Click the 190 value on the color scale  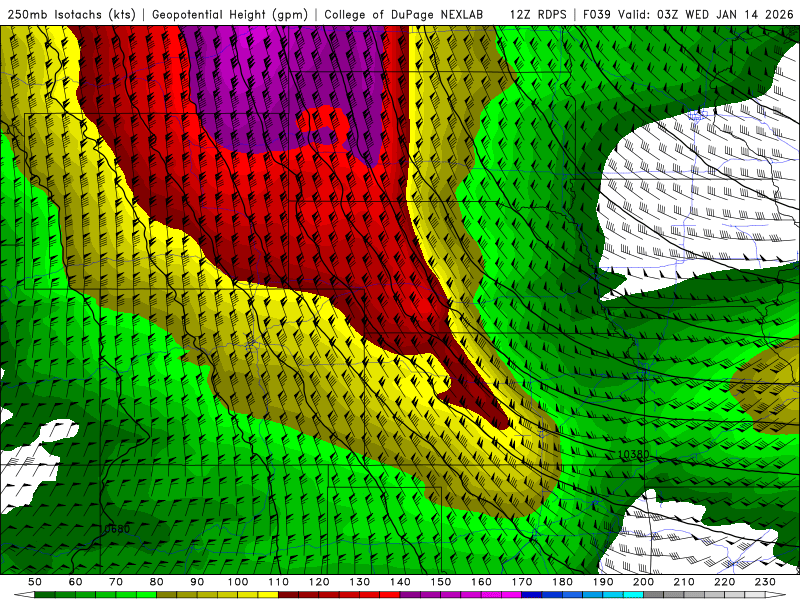click(603, 582)
